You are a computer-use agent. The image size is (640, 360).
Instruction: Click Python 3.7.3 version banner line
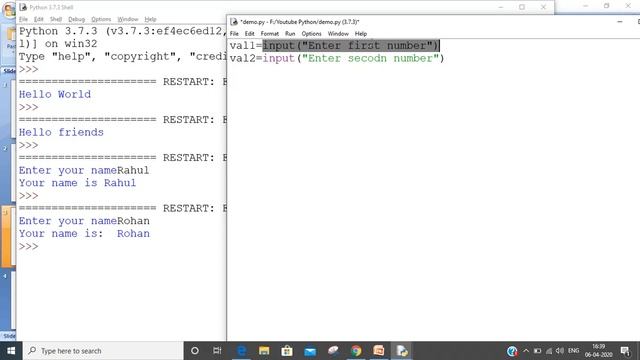(x=122, y=31)
